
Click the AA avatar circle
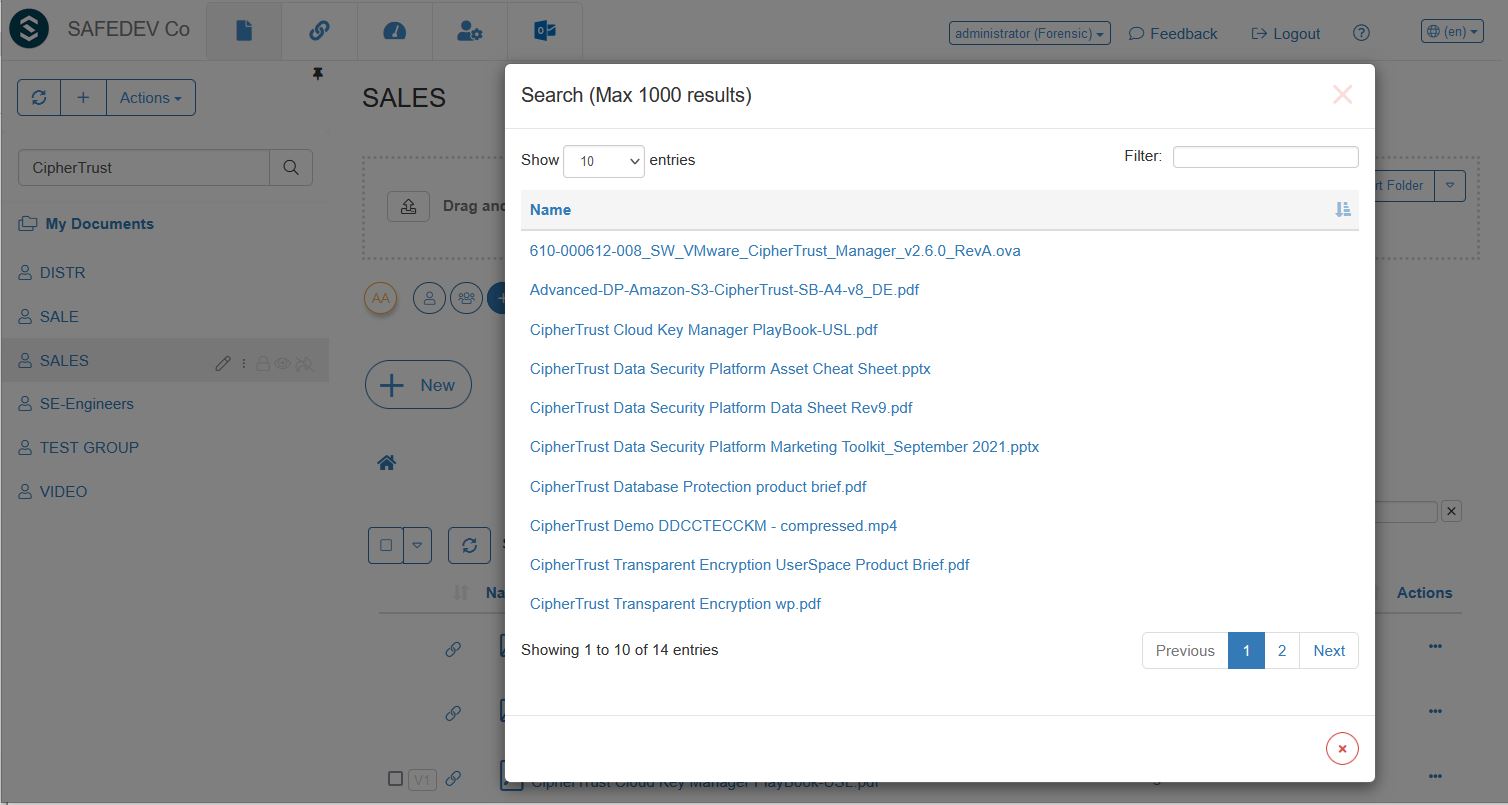pos(380,298)
